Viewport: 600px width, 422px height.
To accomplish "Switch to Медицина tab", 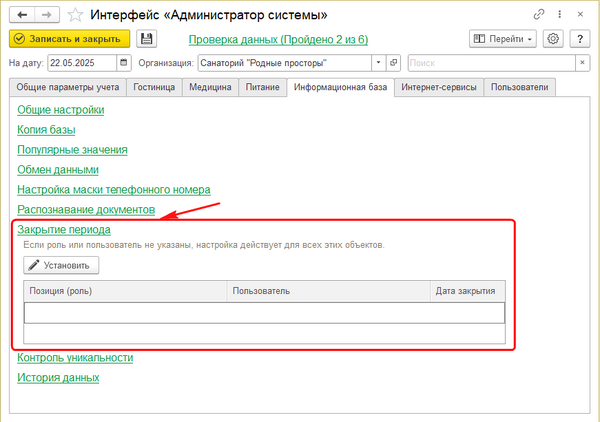I will point(210,87).
